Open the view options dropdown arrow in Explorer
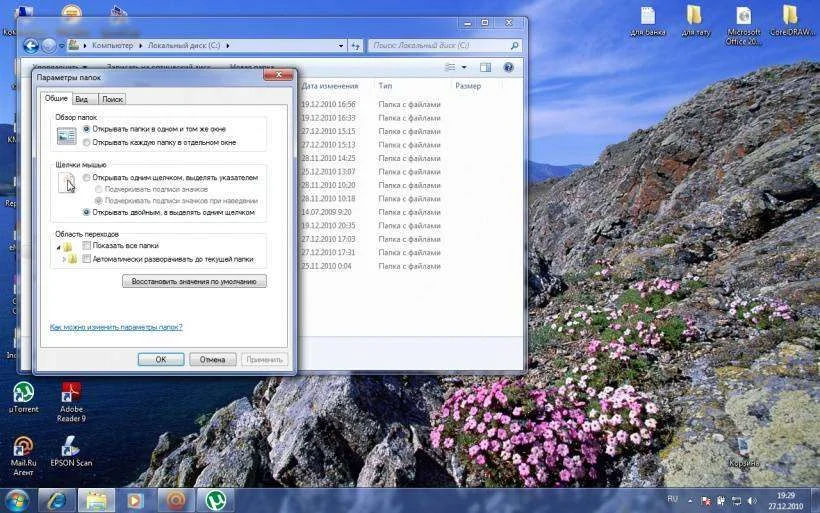This screenshot has height=513, width=820. (x=464, y=67)
